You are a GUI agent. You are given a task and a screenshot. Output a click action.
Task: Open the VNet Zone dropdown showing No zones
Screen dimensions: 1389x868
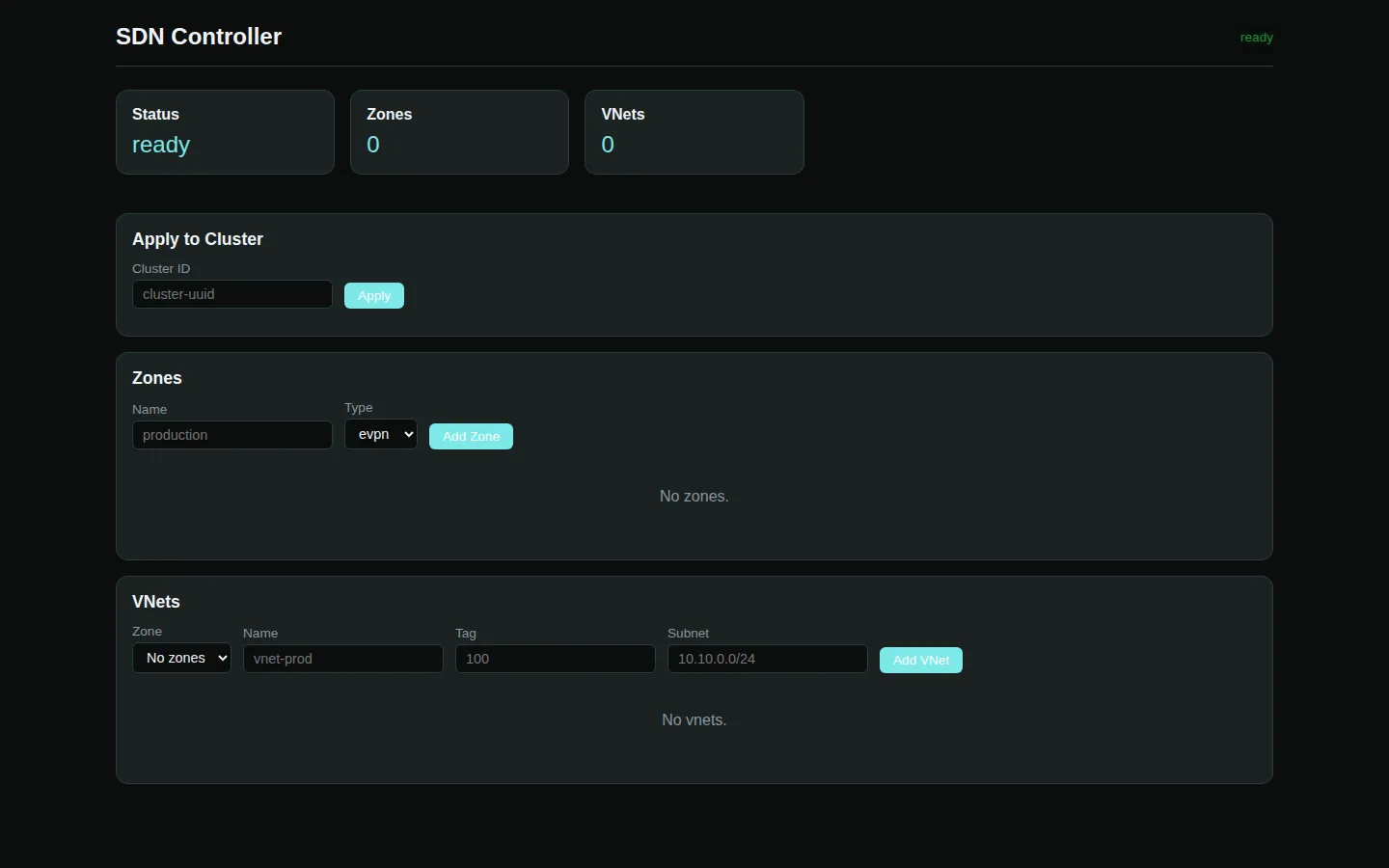(181, 658)
